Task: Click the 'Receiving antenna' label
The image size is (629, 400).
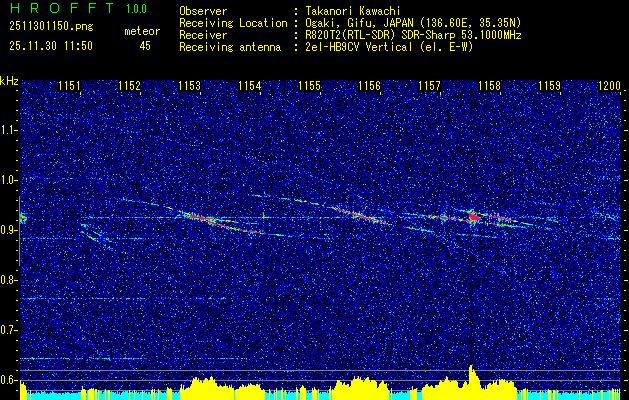Action: coord(230,47)
